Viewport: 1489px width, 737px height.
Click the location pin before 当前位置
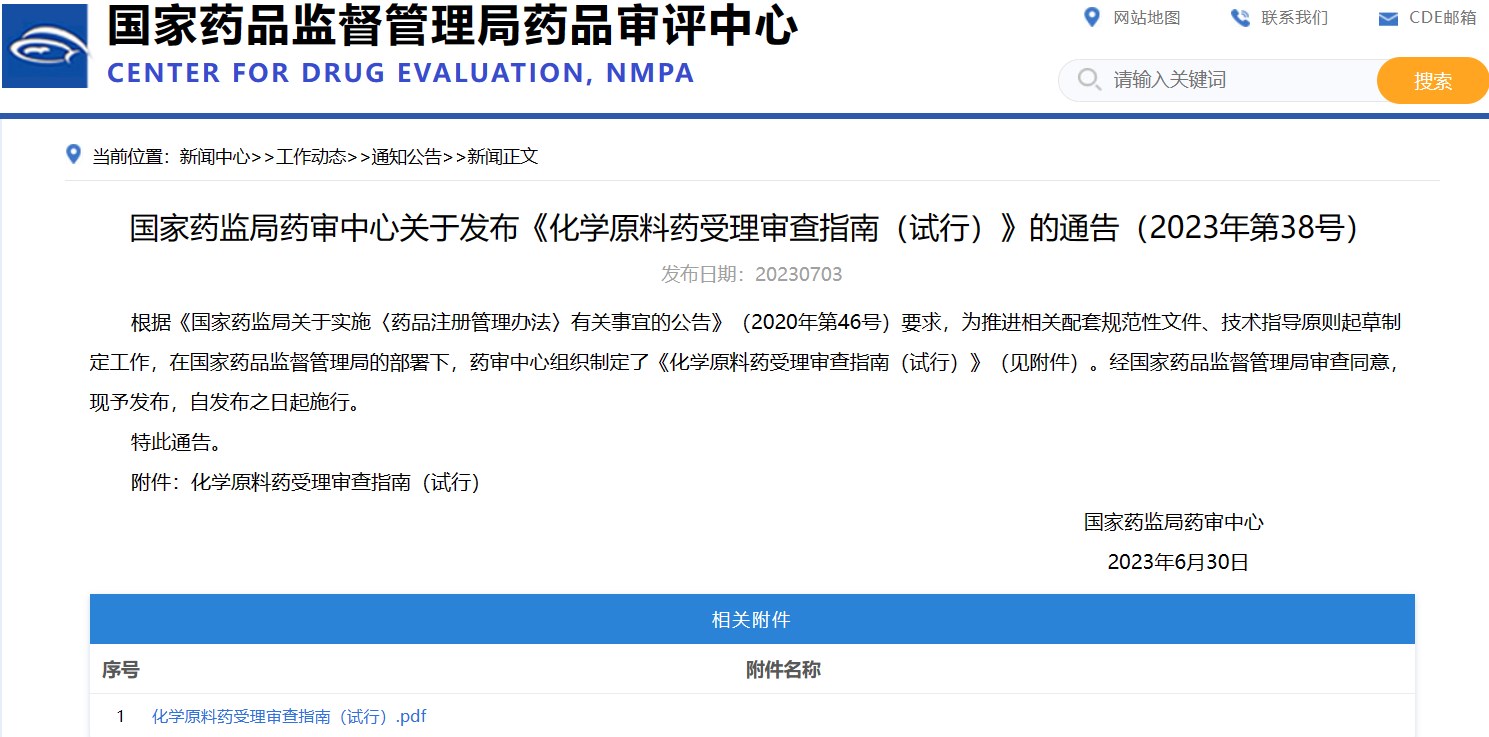click(73, 155)
